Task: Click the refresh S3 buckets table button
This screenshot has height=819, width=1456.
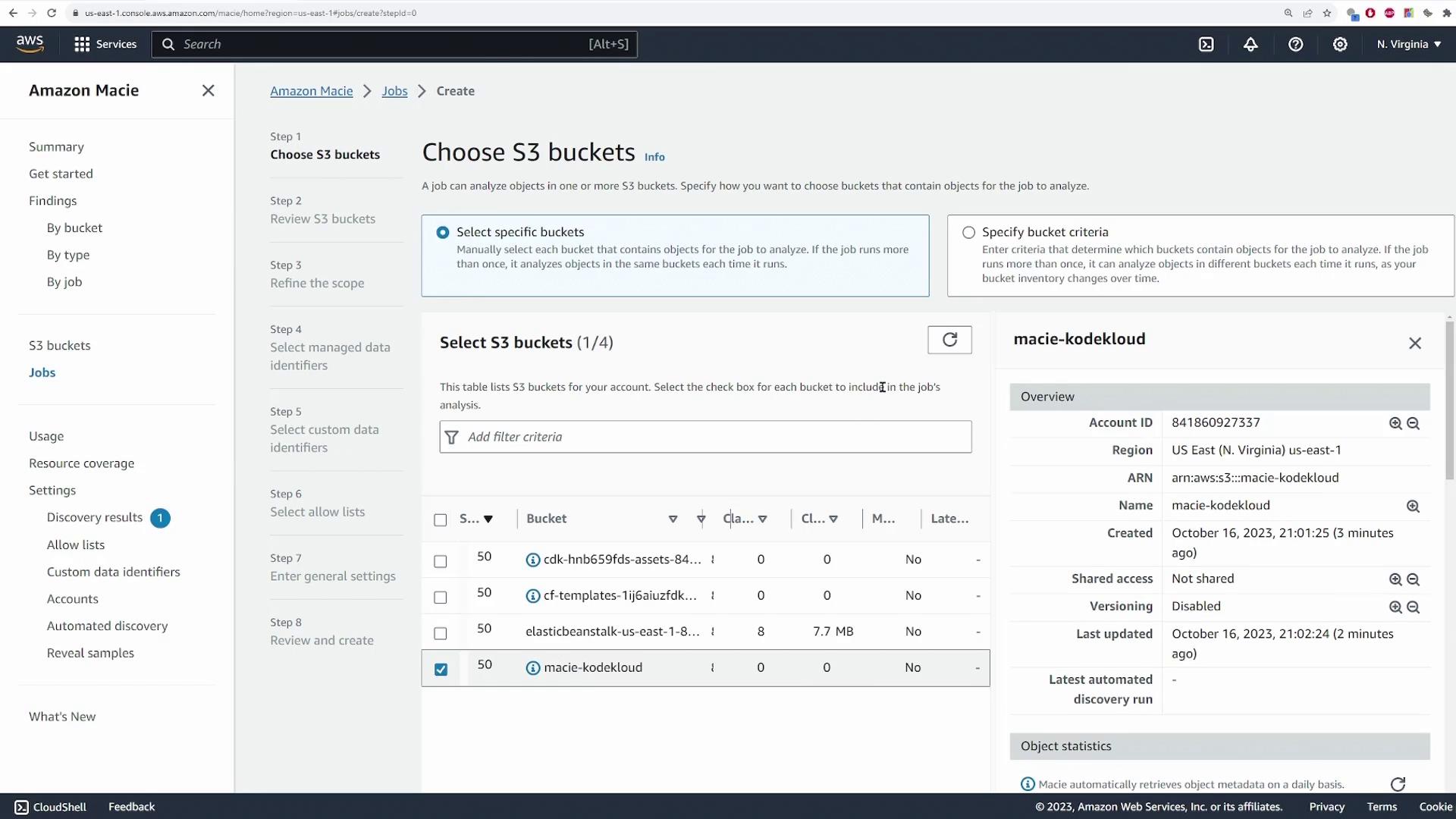Action: pos(949,340)
